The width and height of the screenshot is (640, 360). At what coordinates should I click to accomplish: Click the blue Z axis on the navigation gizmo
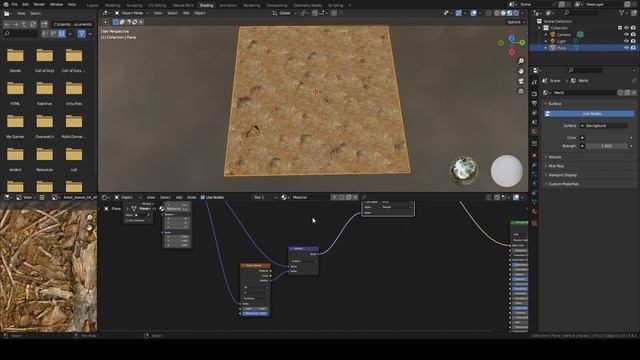coord(511,38)
